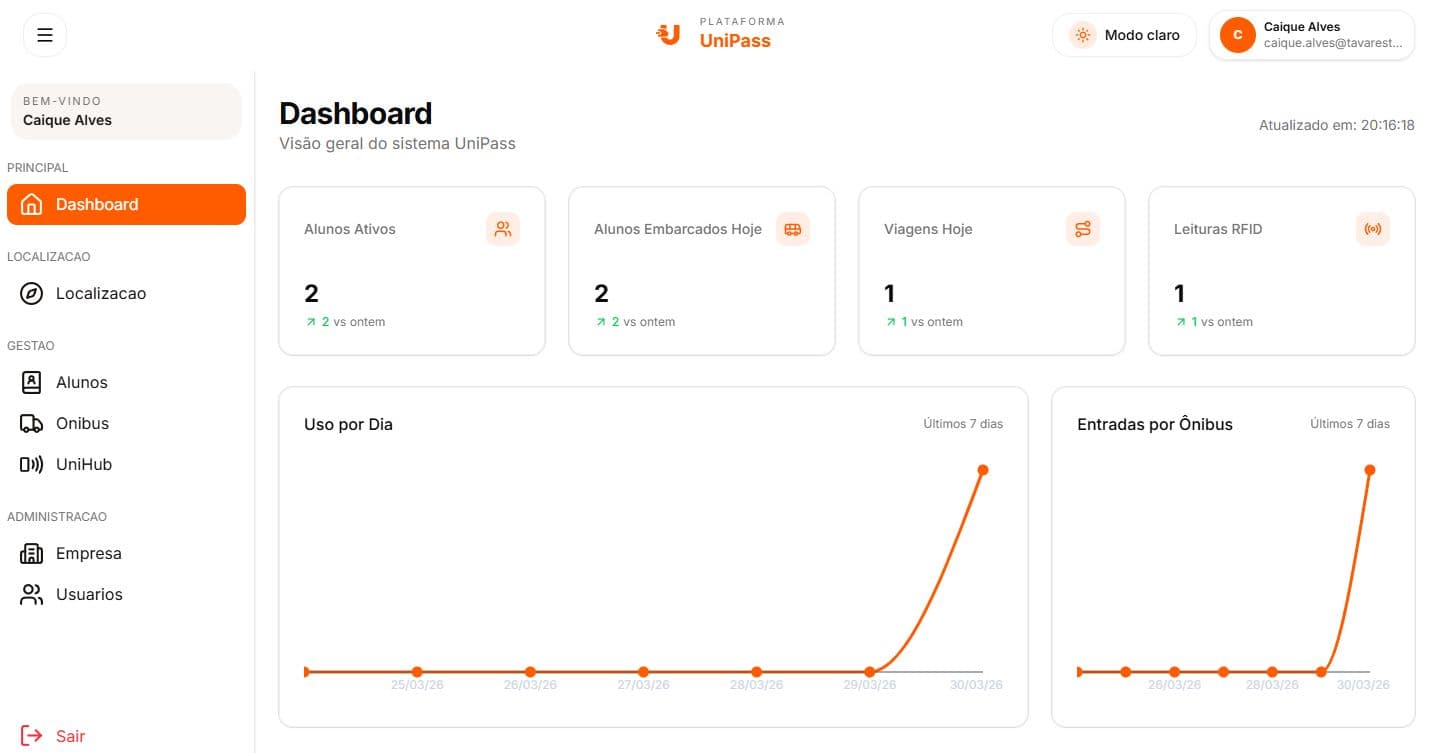
Task: Click the 29/03/26 data point in Uso por Dia
Action: pyautogui.click(x=870, y=672)
